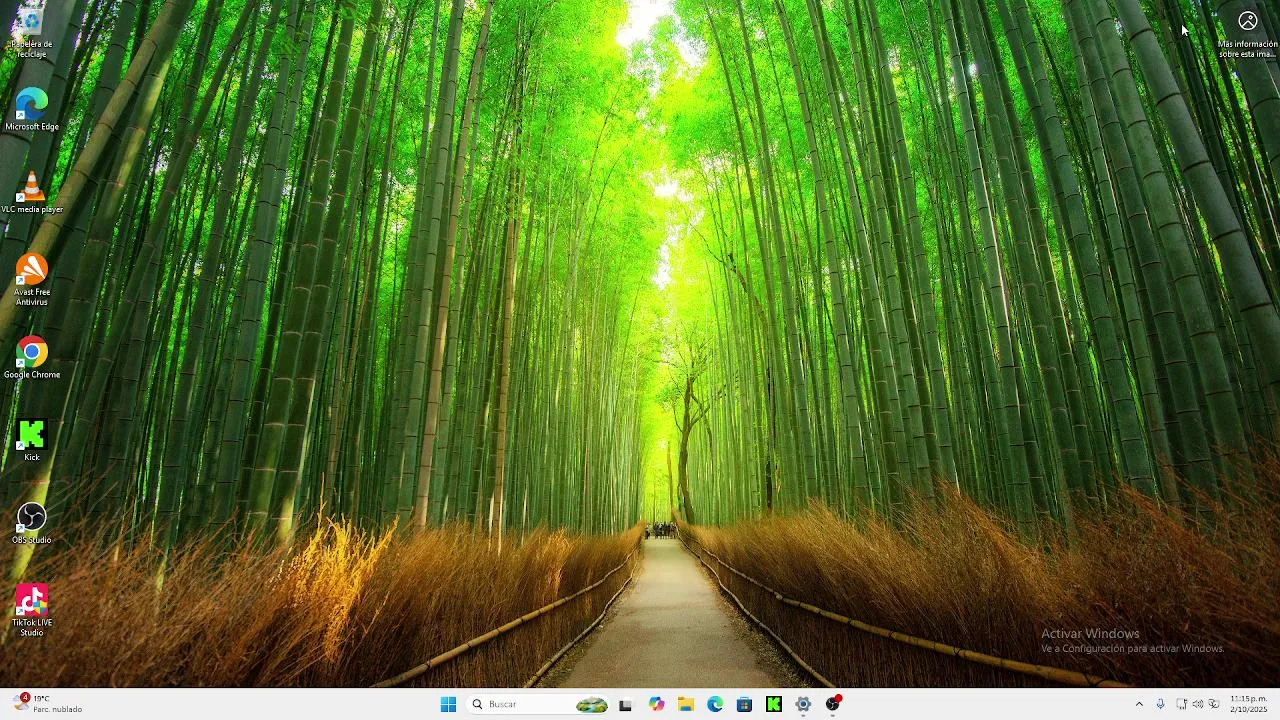Screen dimensions: 1280x720
Task: Click the microphone icon in system tray
Action: (1160, 704)
